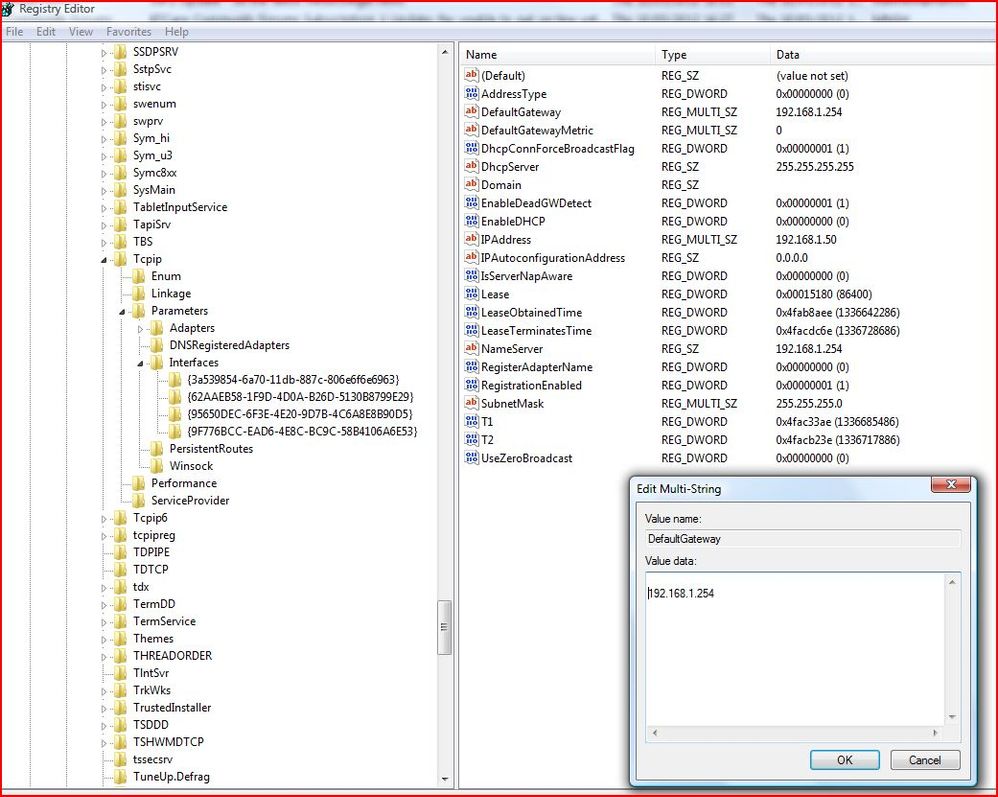Select the Performance key under Tcpip

coord(183,483)
